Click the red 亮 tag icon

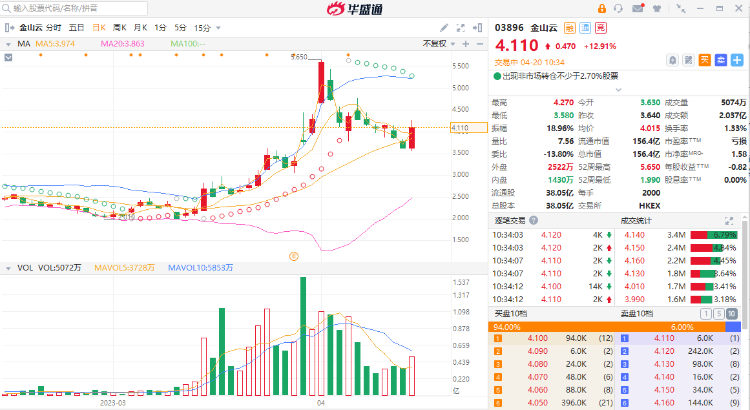(x=601, y=28)
